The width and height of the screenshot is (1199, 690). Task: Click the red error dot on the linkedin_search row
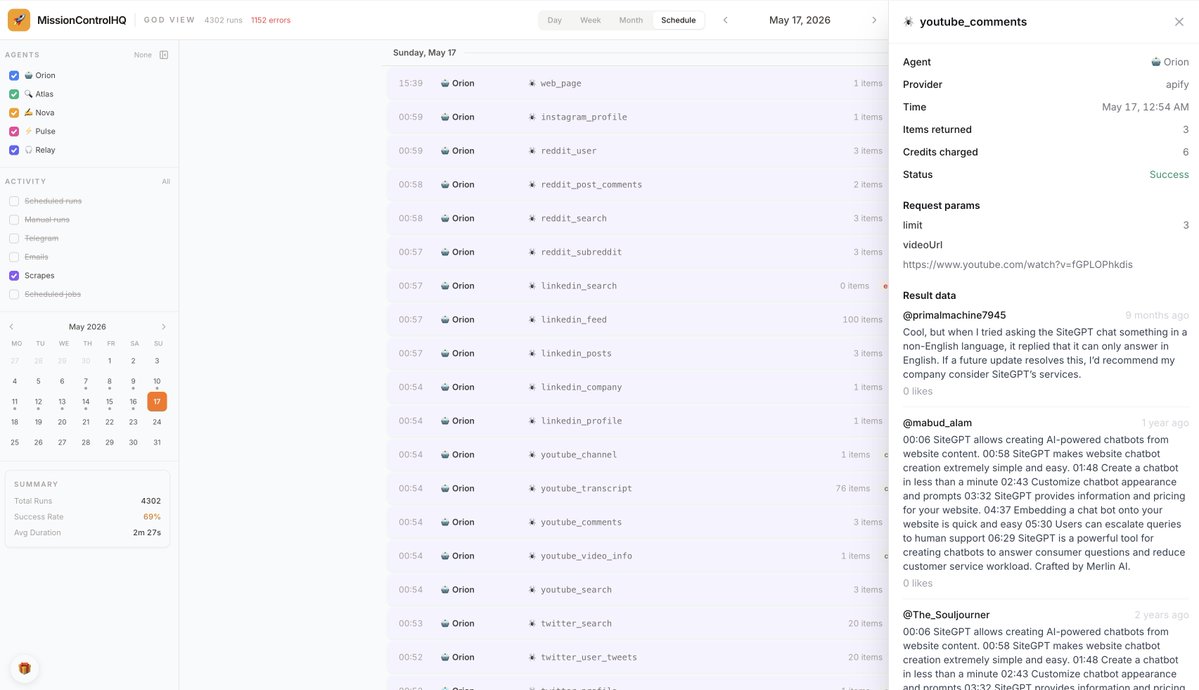point(885,286)
